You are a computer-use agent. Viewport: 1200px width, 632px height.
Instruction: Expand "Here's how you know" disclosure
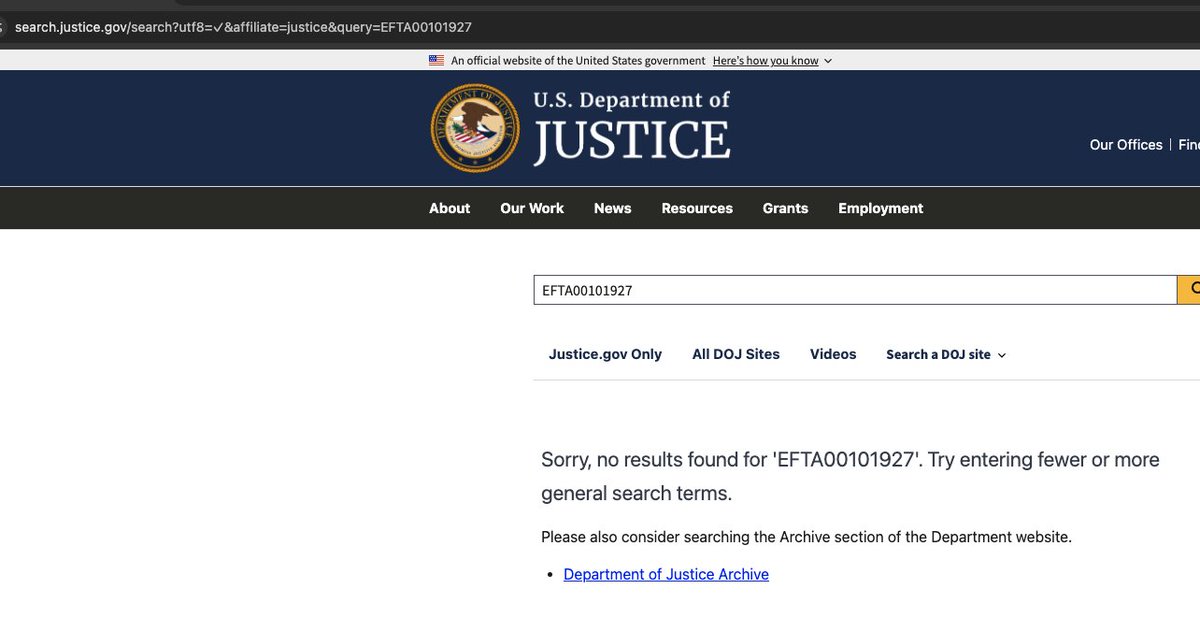click(x=772, y=61)
